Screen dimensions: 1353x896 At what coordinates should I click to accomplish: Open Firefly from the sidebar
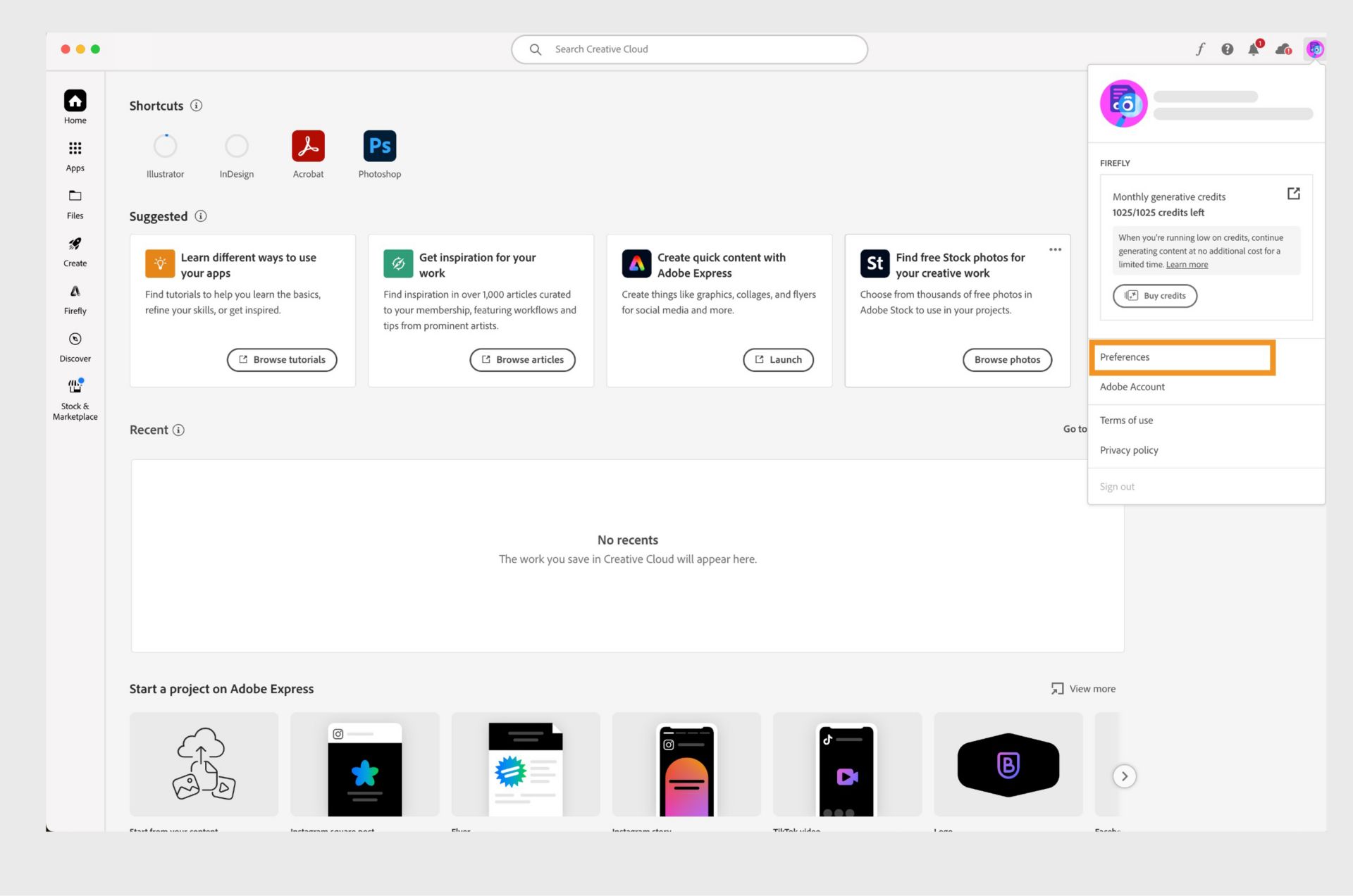tap(75, 299)
